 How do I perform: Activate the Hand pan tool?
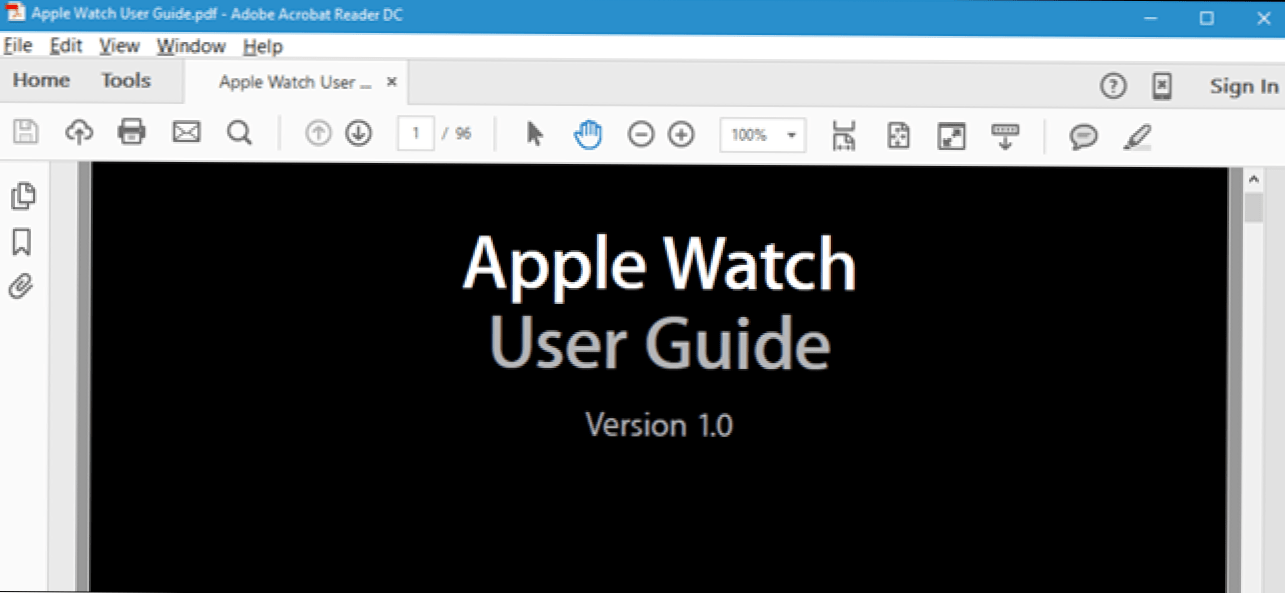point(588,133)
